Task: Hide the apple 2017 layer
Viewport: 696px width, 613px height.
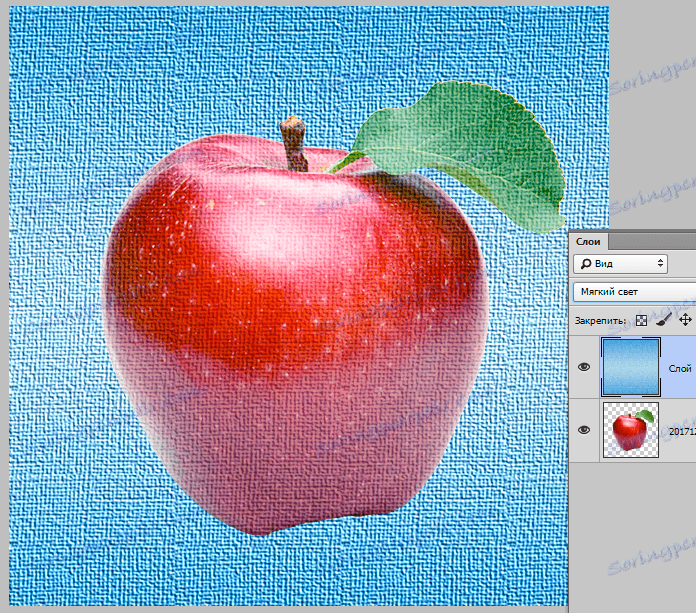Action: (x=584, y=430)
